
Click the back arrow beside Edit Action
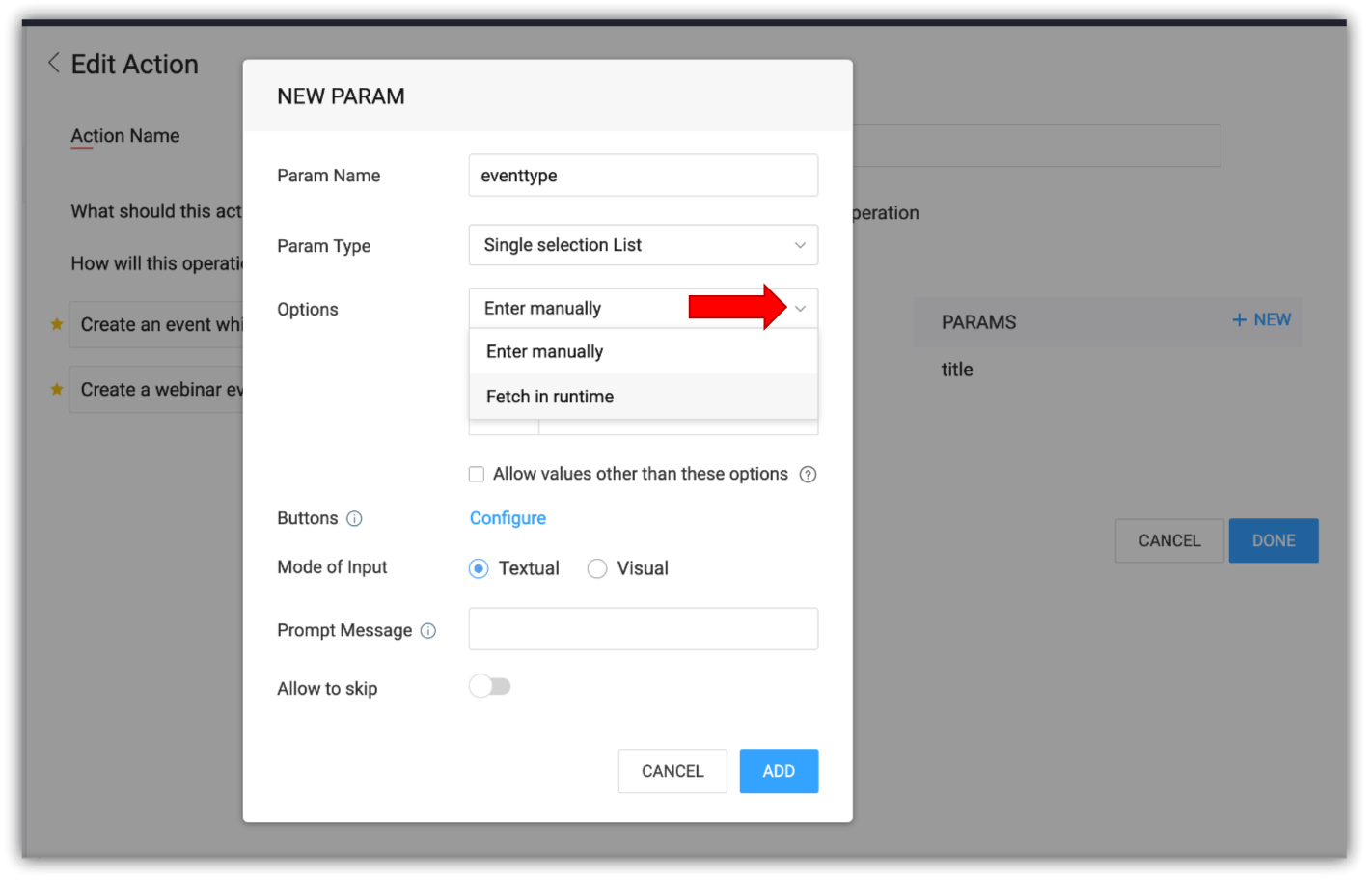pos(54,64)
